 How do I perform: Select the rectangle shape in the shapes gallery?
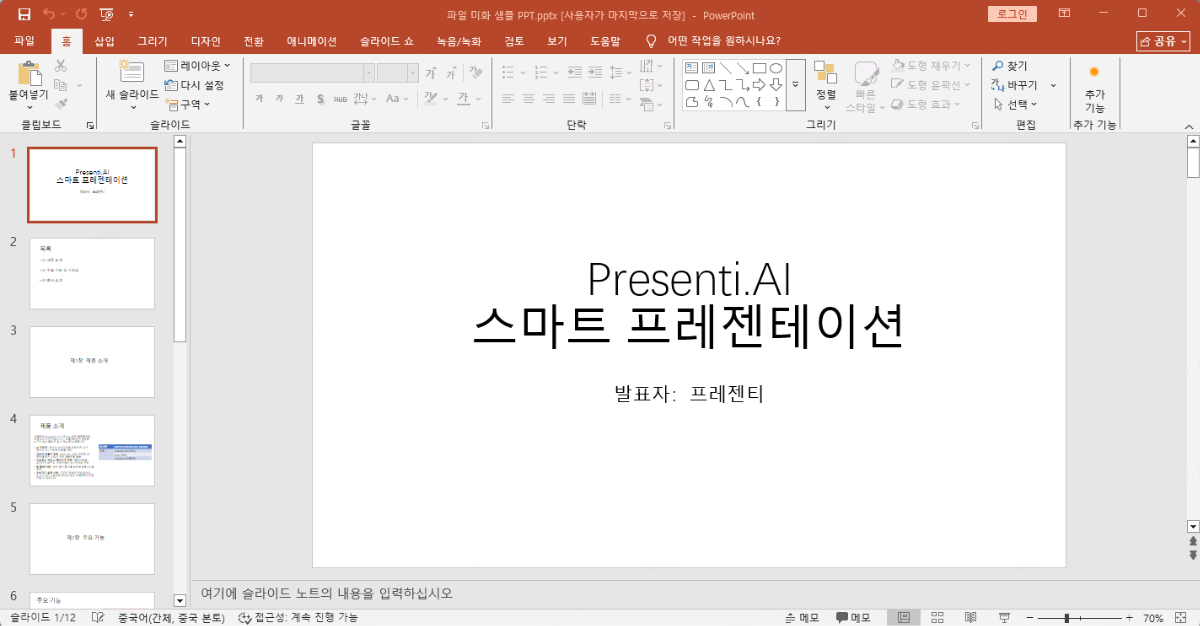coord(758,68)
